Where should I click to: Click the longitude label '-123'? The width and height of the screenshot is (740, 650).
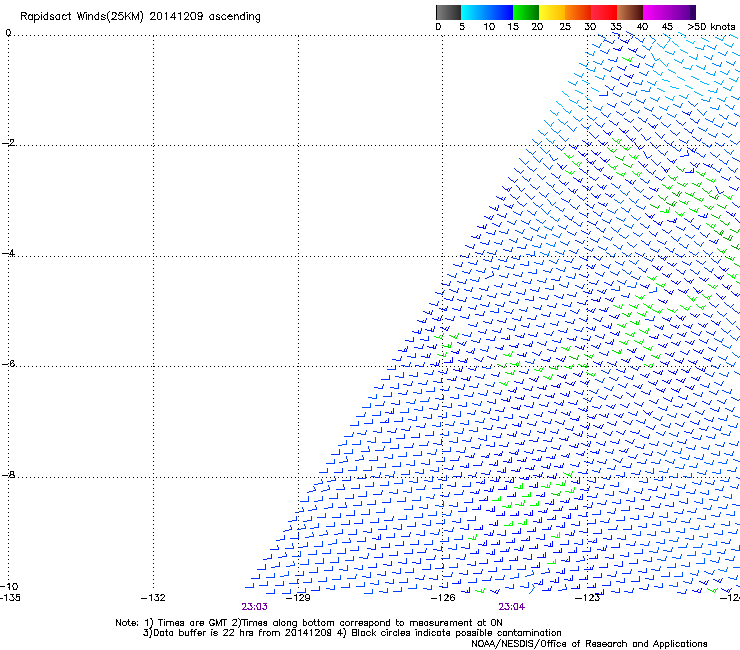coord(588,598)
